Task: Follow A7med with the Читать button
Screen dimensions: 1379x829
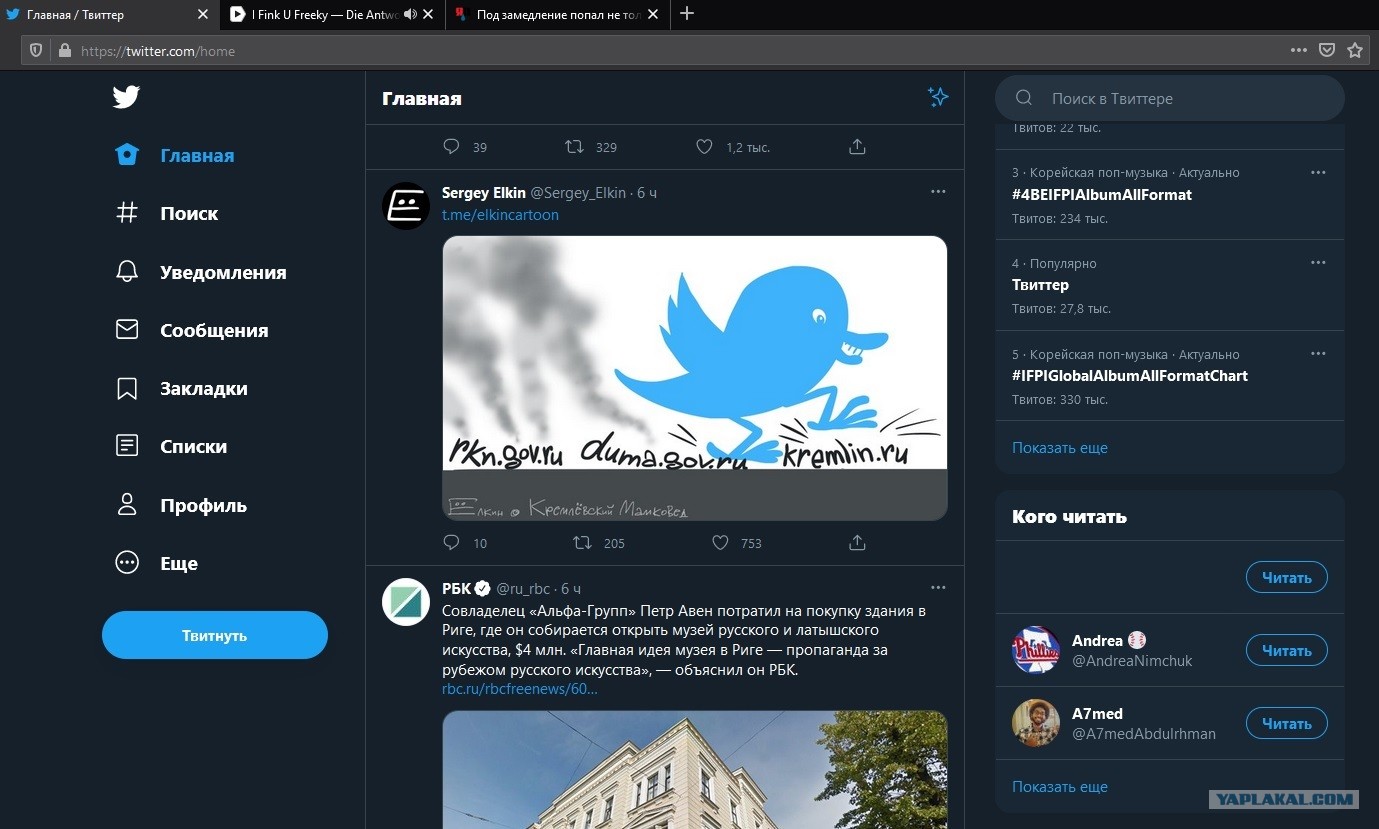Action: (1287, 724)
